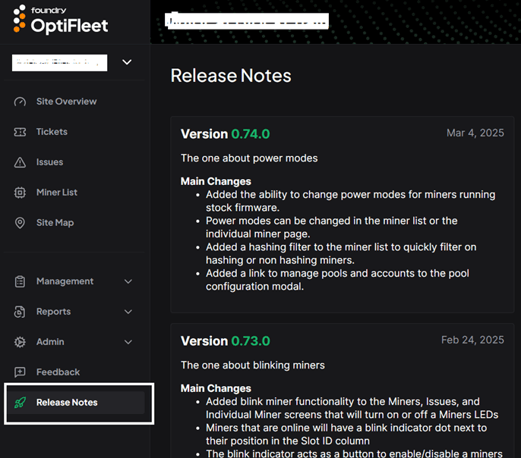Select the Miner List chip icon

click(20, 193)
